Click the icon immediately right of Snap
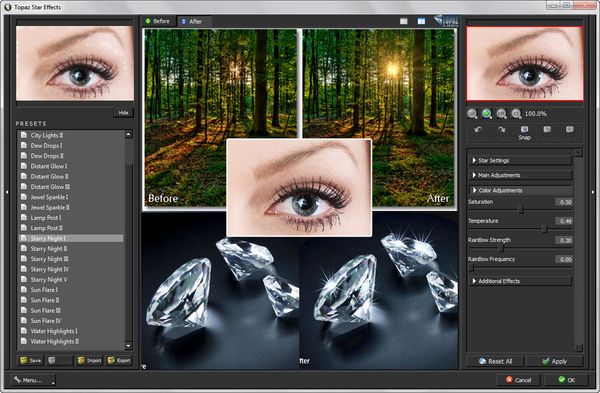 point(547,129)
